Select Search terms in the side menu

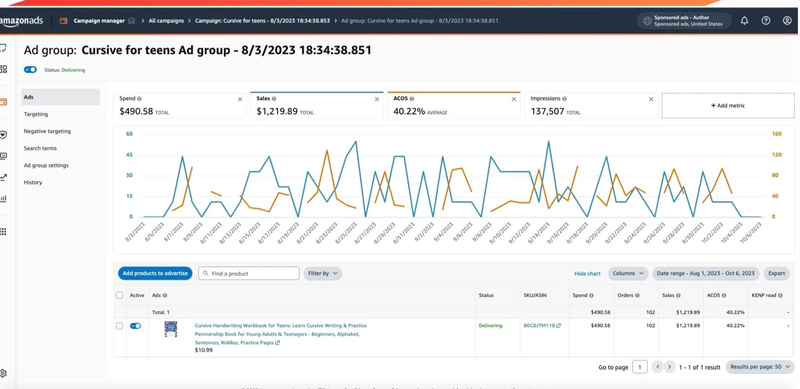[40, 148]
